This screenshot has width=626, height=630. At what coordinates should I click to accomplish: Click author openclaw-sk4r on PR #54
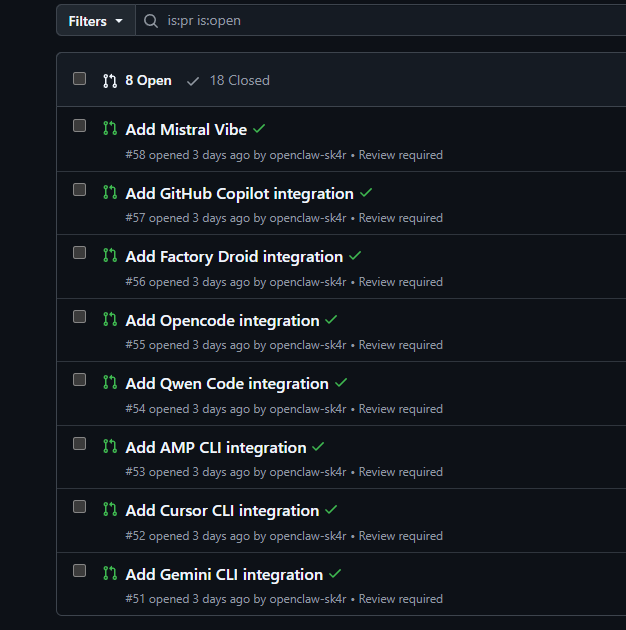point(308,409)
